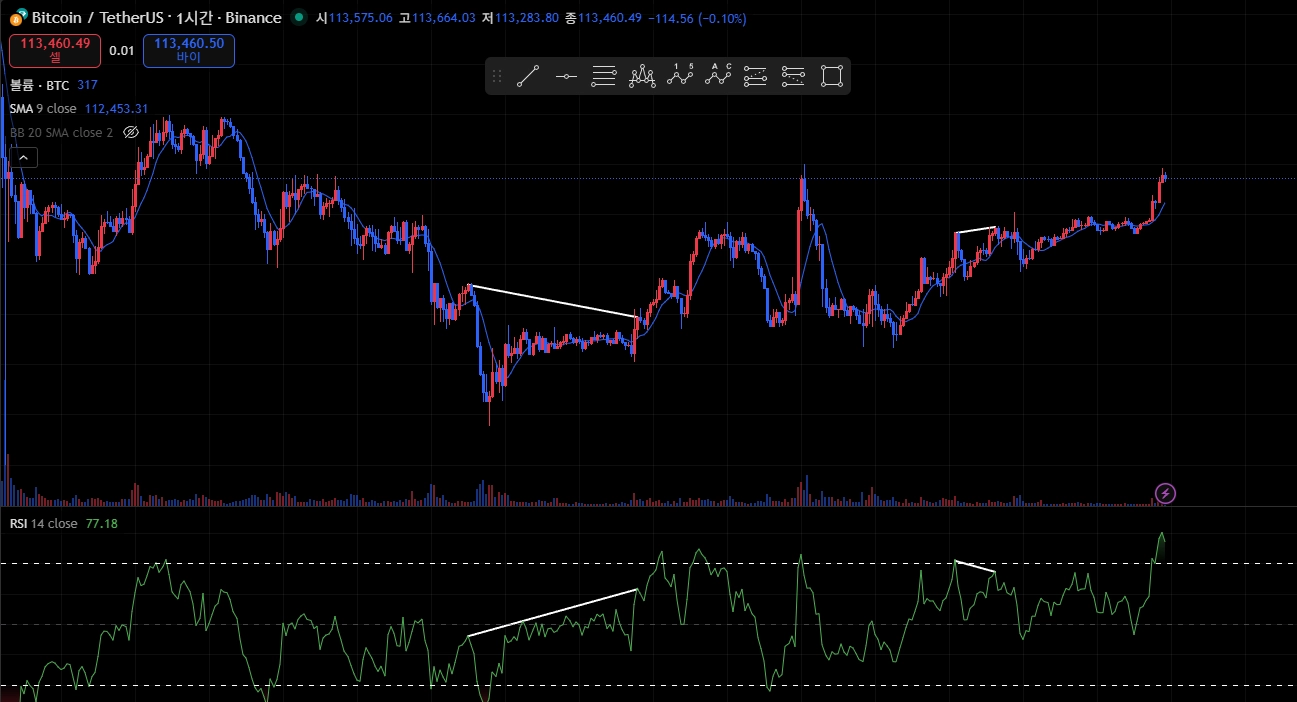Click the blue 113,460.50 buy button
Image resolution: width=1297 pixels, height=702 pixels.
[x=189, y=50]
